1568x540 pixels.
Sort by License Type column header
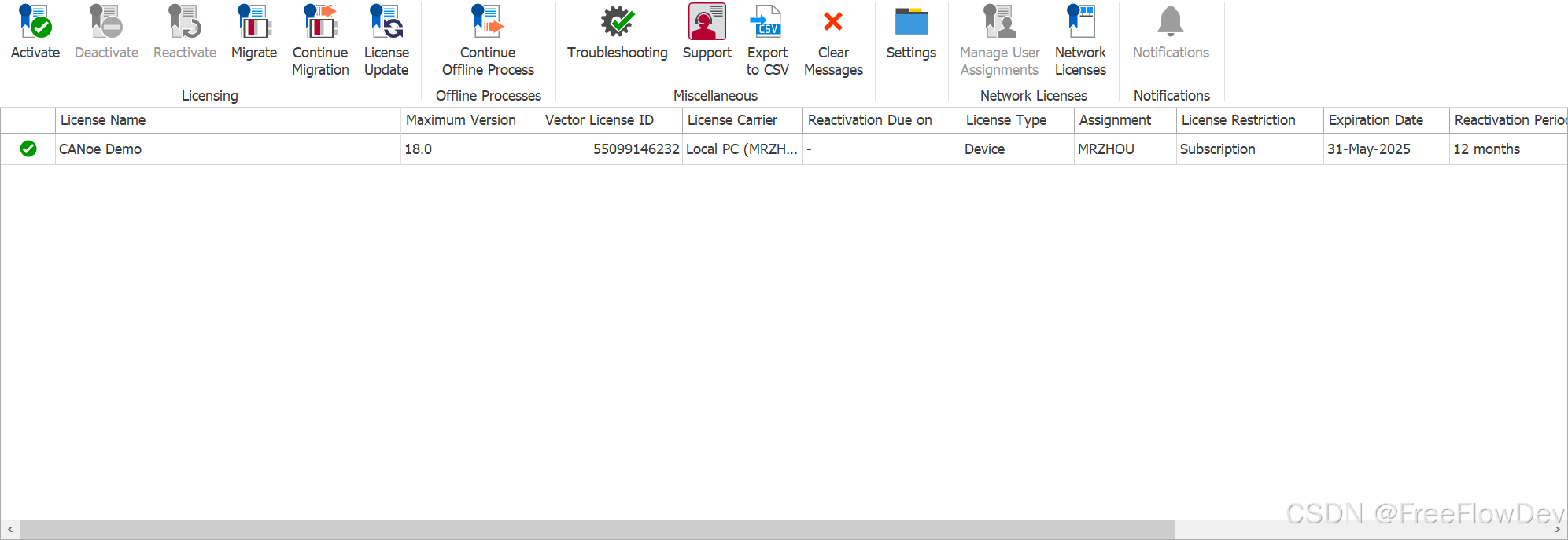[x=1018, y=120]
